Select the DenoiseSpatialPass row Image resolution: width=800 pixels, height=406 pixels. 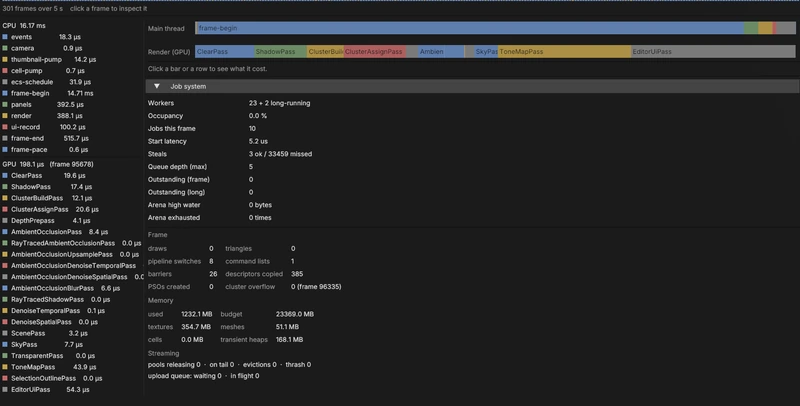[50, 322]
